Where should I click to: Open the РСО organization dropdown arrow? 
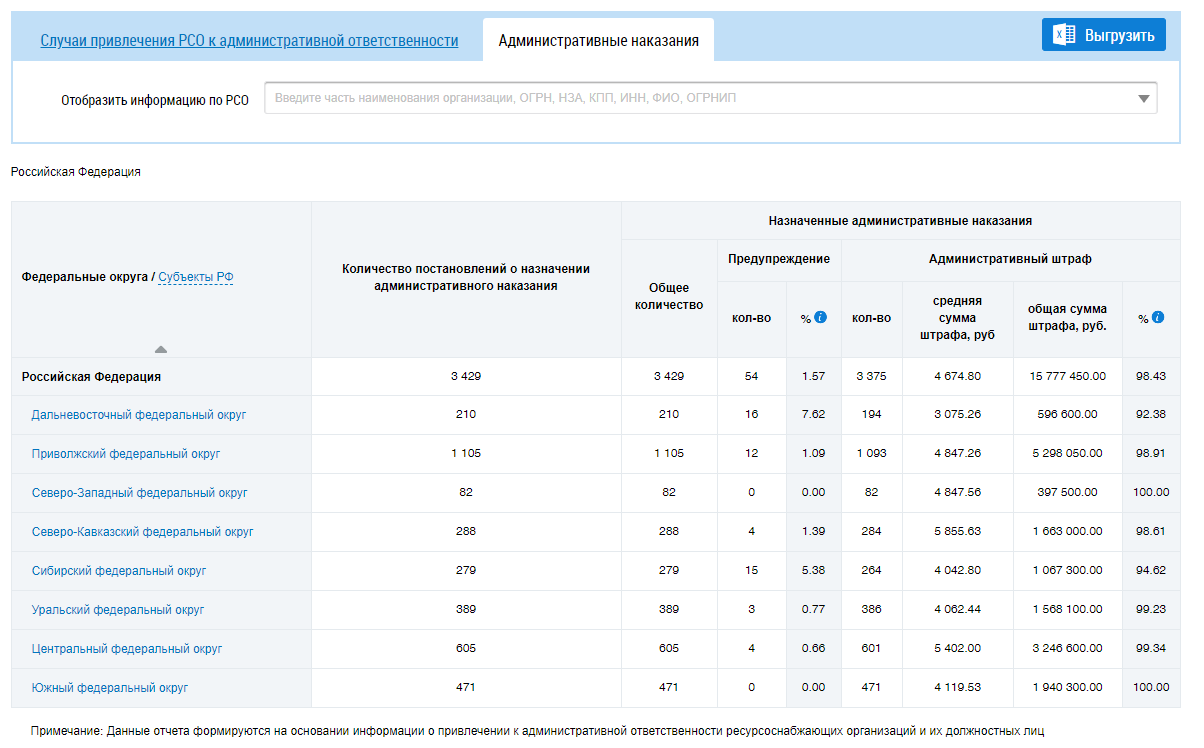click(1143, 99)
